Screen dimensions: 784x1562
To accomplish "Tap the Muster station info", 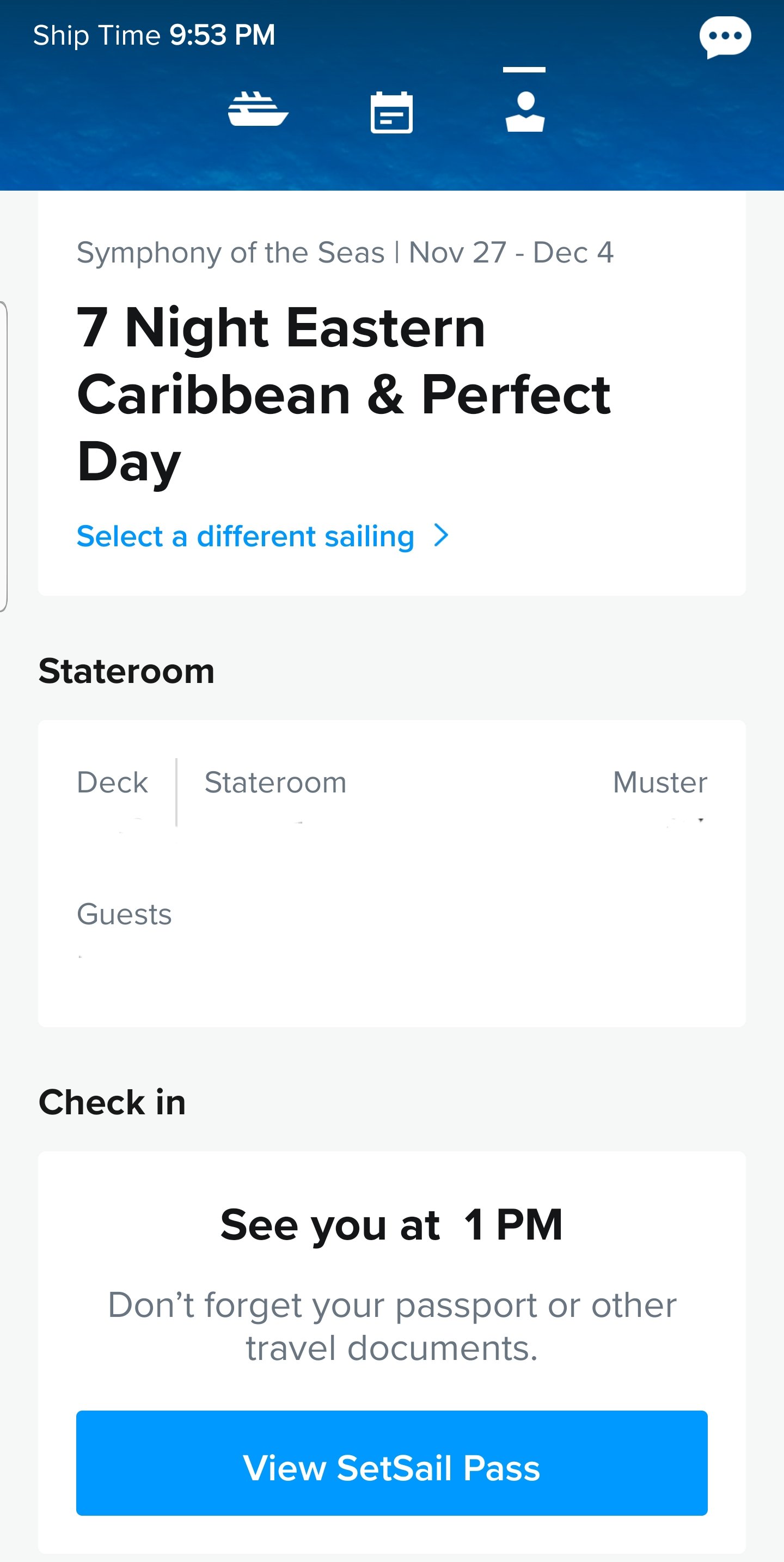I will pos(659,782).
